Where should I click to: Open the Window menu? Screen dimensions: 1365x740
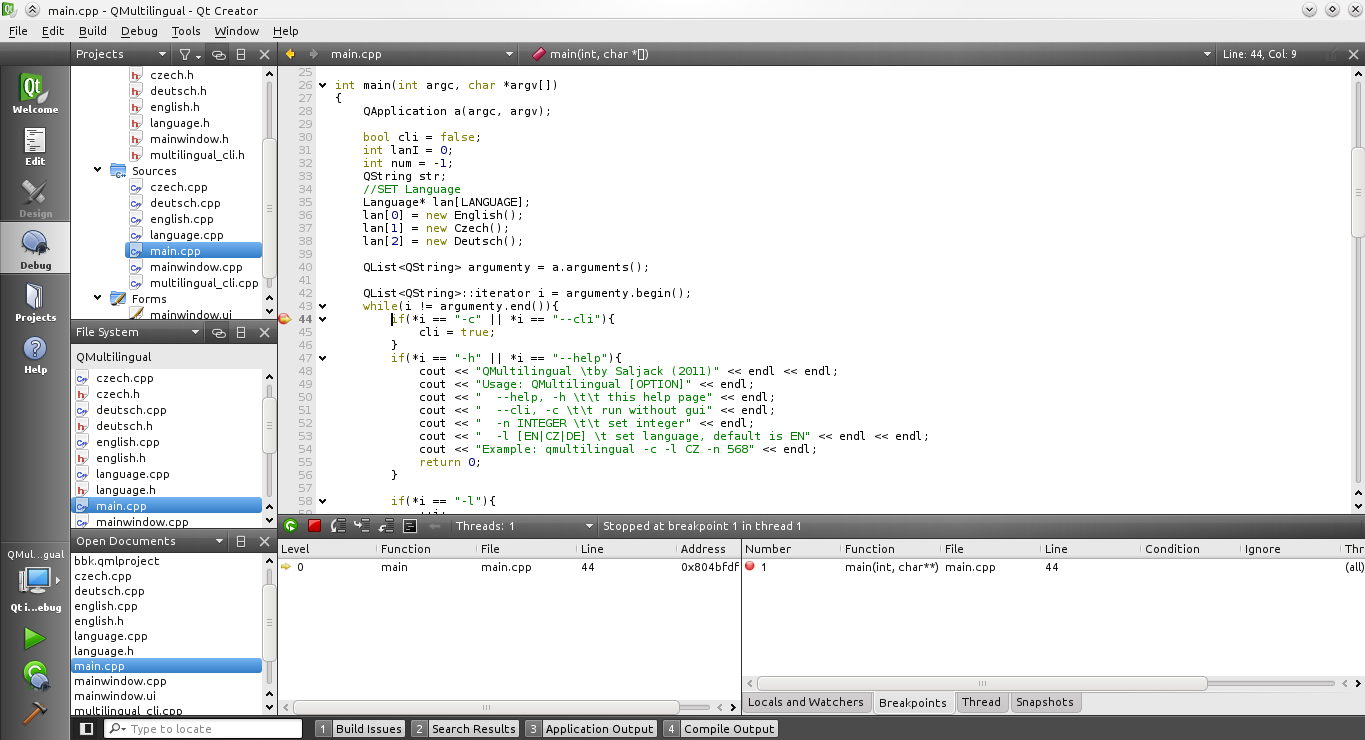pos(237,31)
